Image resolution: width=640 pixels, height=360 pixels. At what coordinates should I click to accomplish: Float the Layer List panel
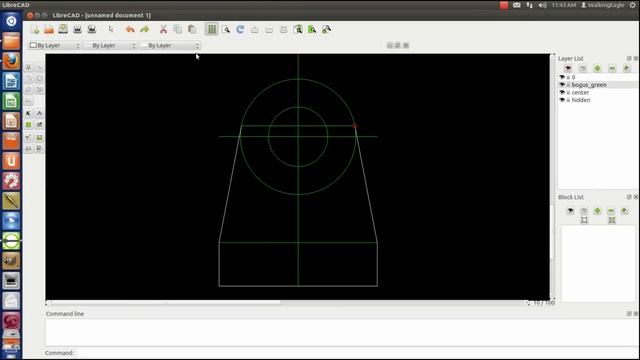[629, 58]
